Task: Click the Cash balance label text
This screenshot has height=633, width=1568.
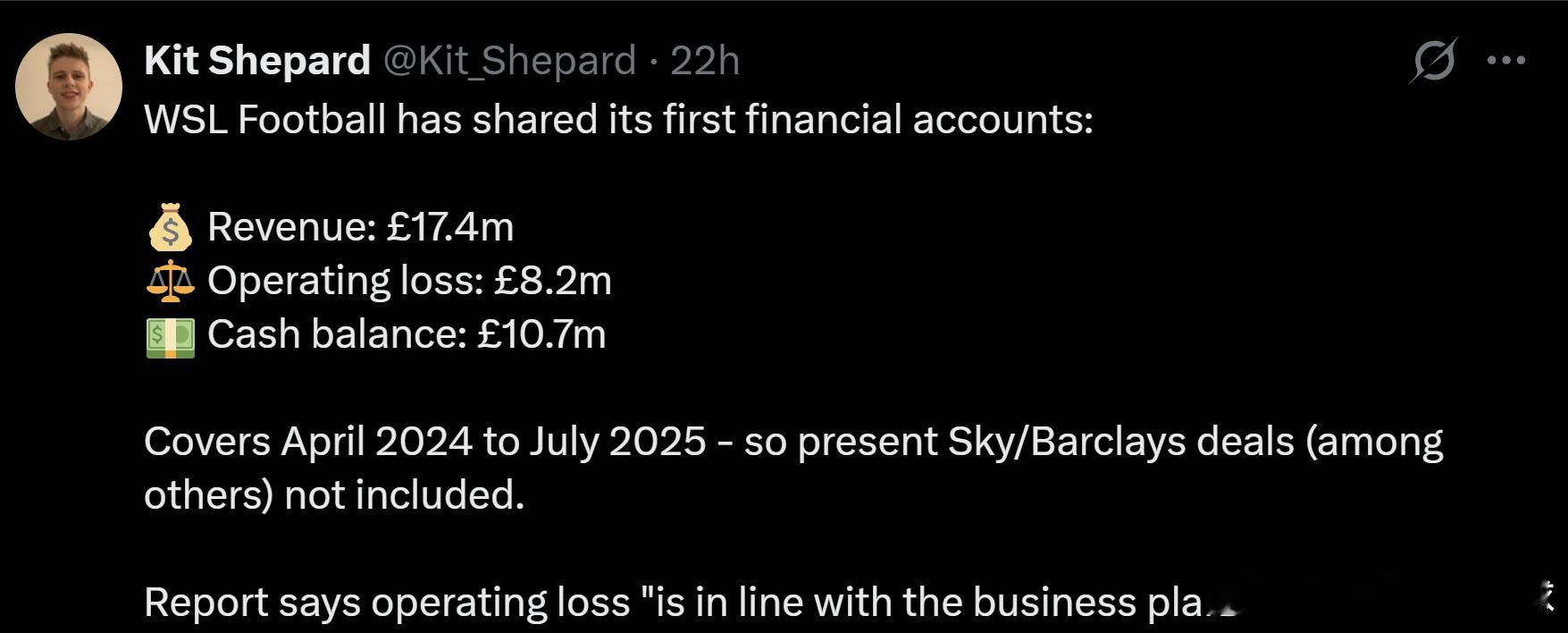Action: [337, 334]
